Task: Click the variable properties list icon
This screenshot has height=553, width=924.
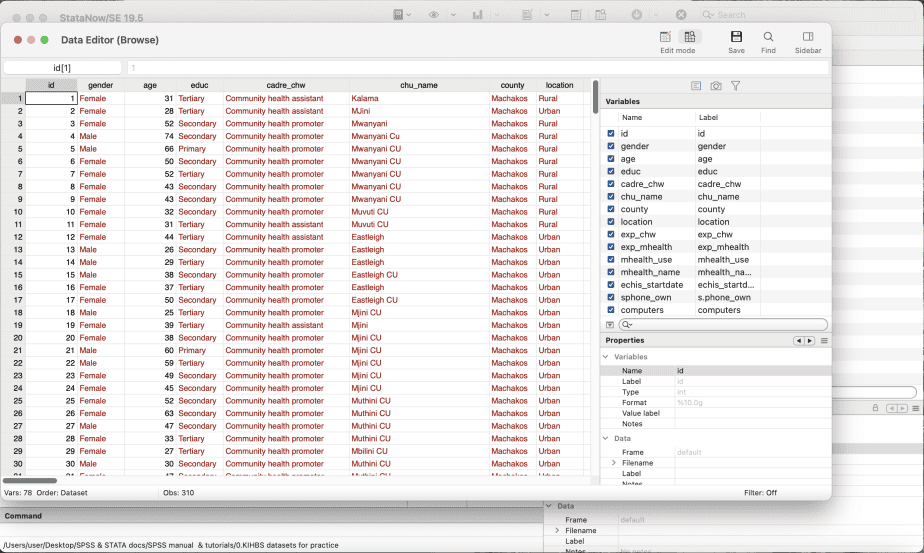Action: [x=696, y=86]
